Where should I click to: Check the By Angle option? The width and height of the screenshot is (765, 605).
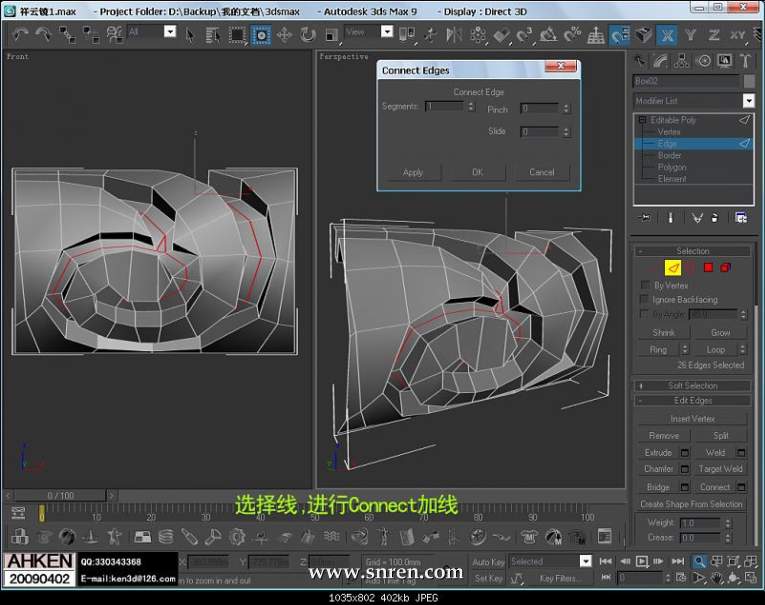point(645,314)
